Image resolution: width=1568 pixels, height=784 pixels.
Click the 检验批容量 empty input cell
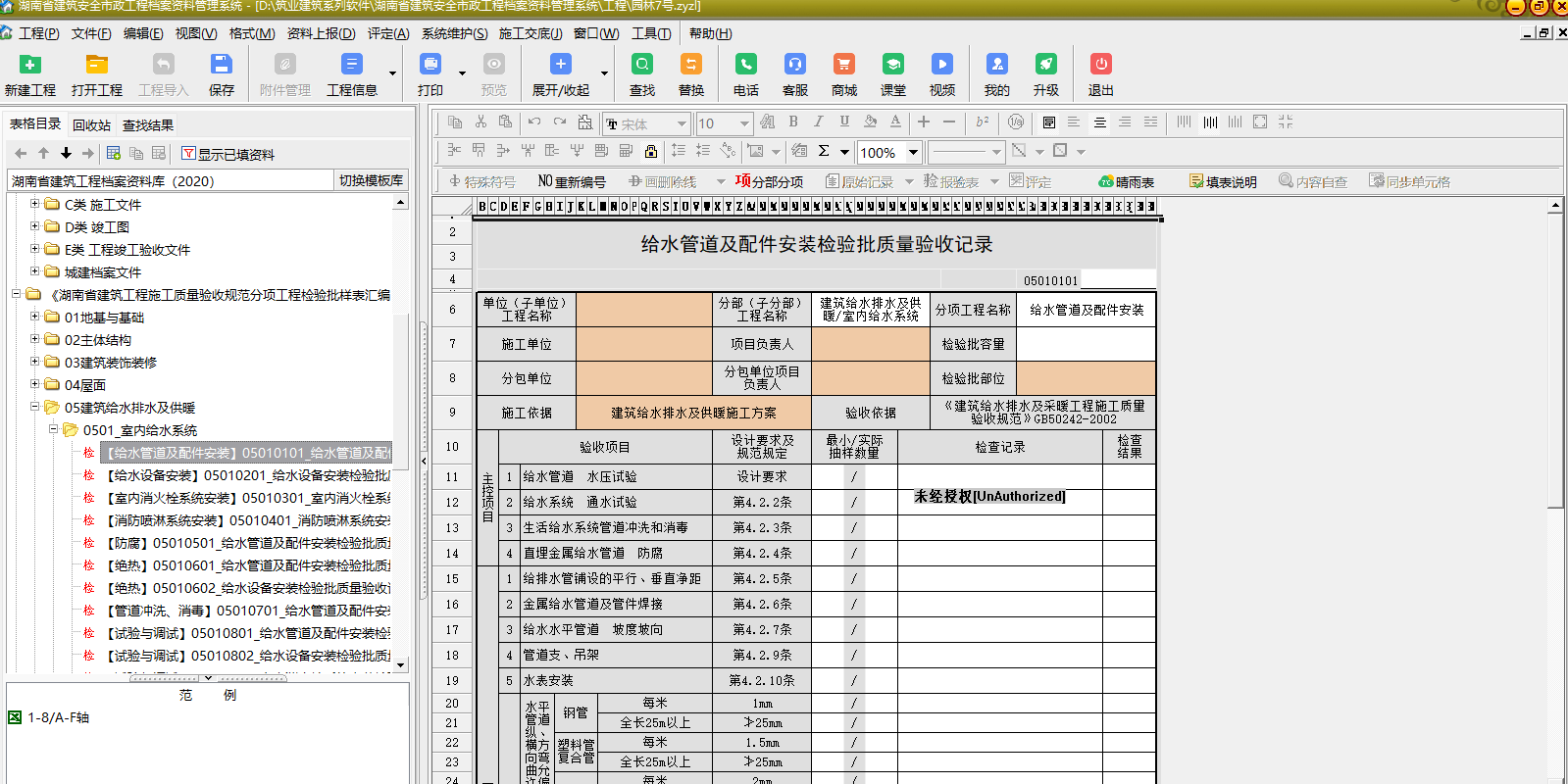point(1087,344)
